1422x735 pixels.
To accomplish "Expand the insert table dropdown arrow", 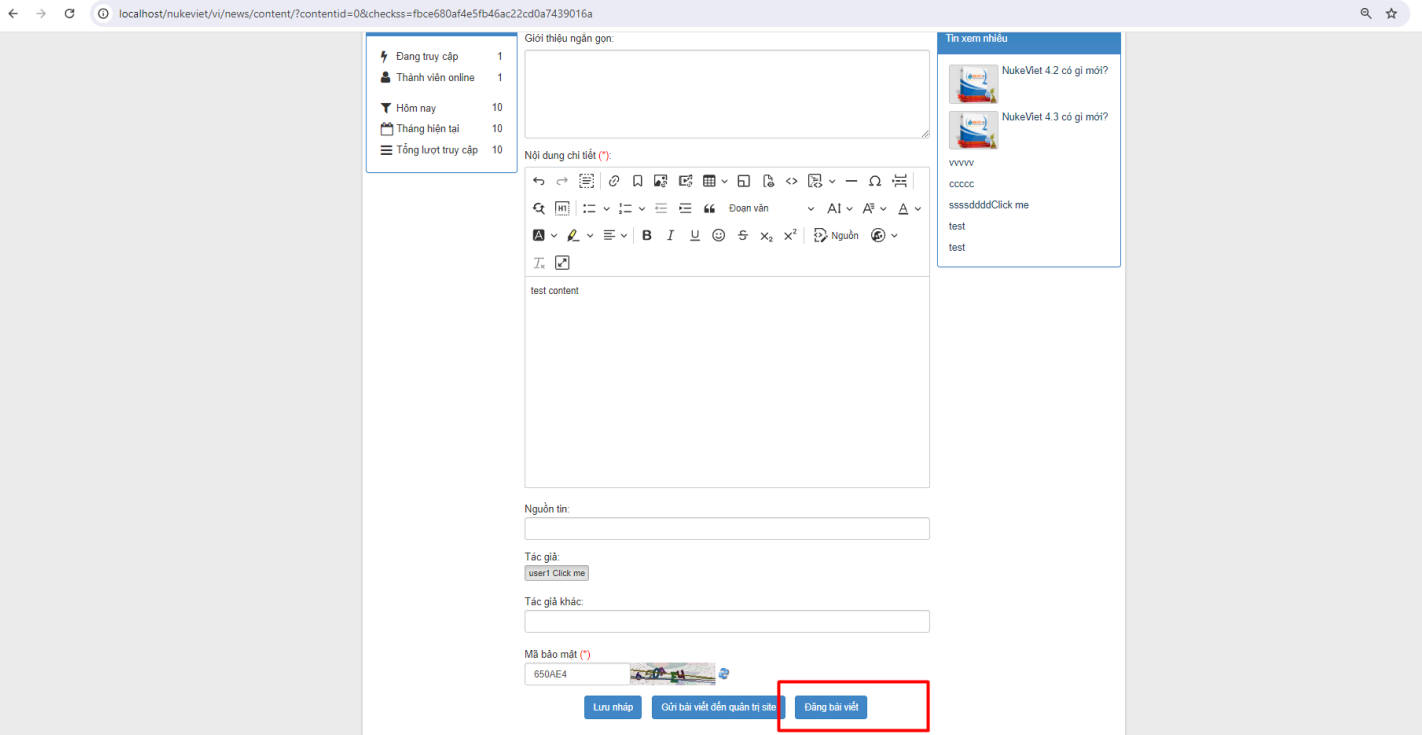I will point(724,181).
